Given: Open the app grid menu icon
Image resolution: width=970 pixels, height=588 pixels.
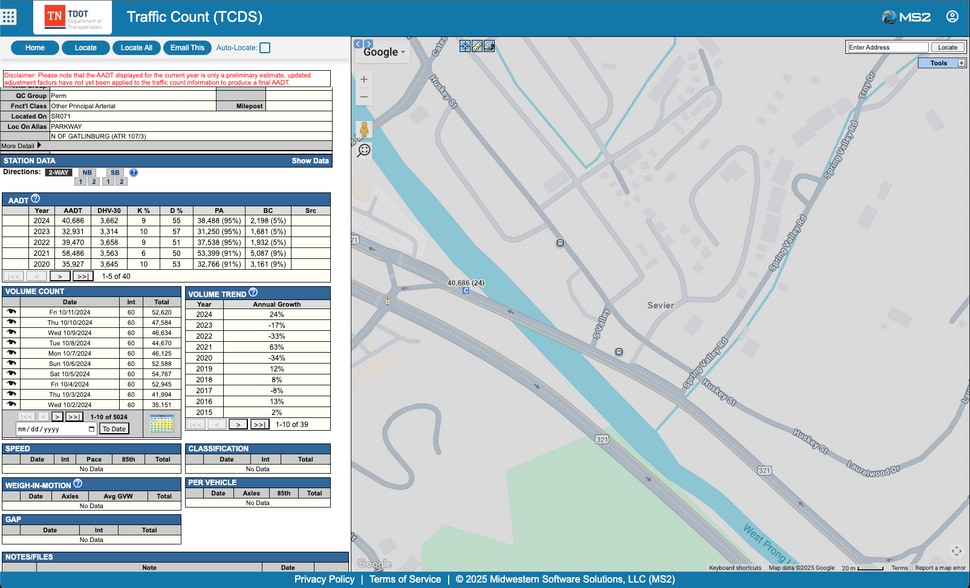Looking at the screenshot, I should [x=10, y=17].
